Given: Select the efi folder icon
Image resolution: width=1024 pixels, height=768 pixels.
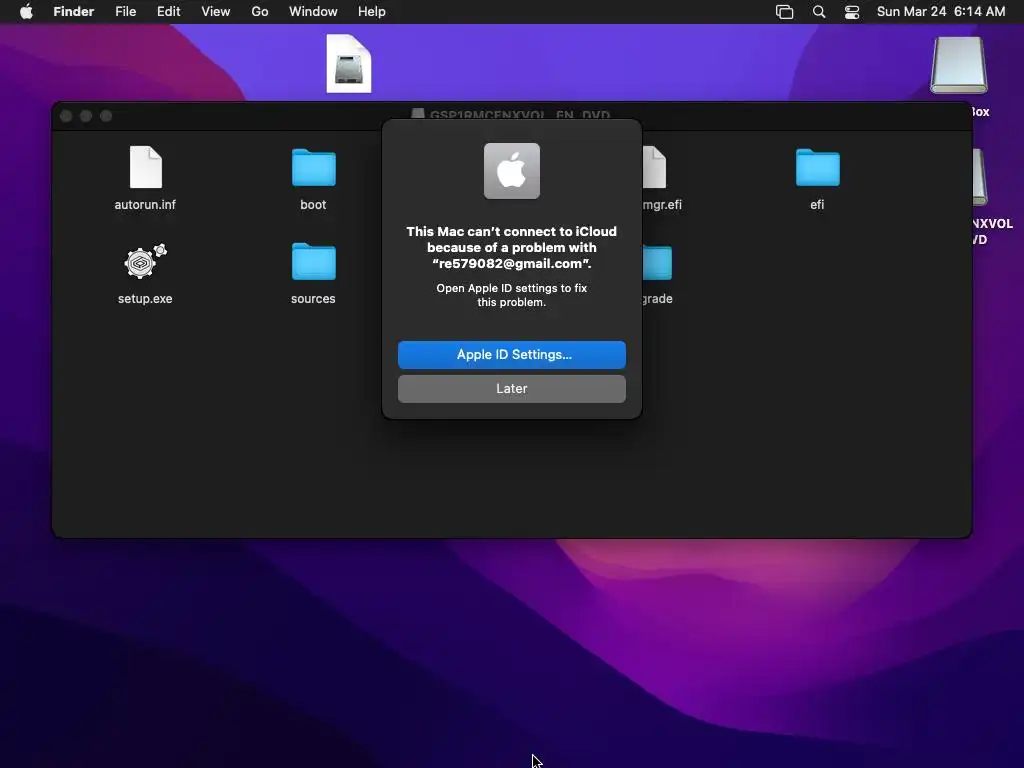Looking at the screenshot, I should tap(818, 167).
